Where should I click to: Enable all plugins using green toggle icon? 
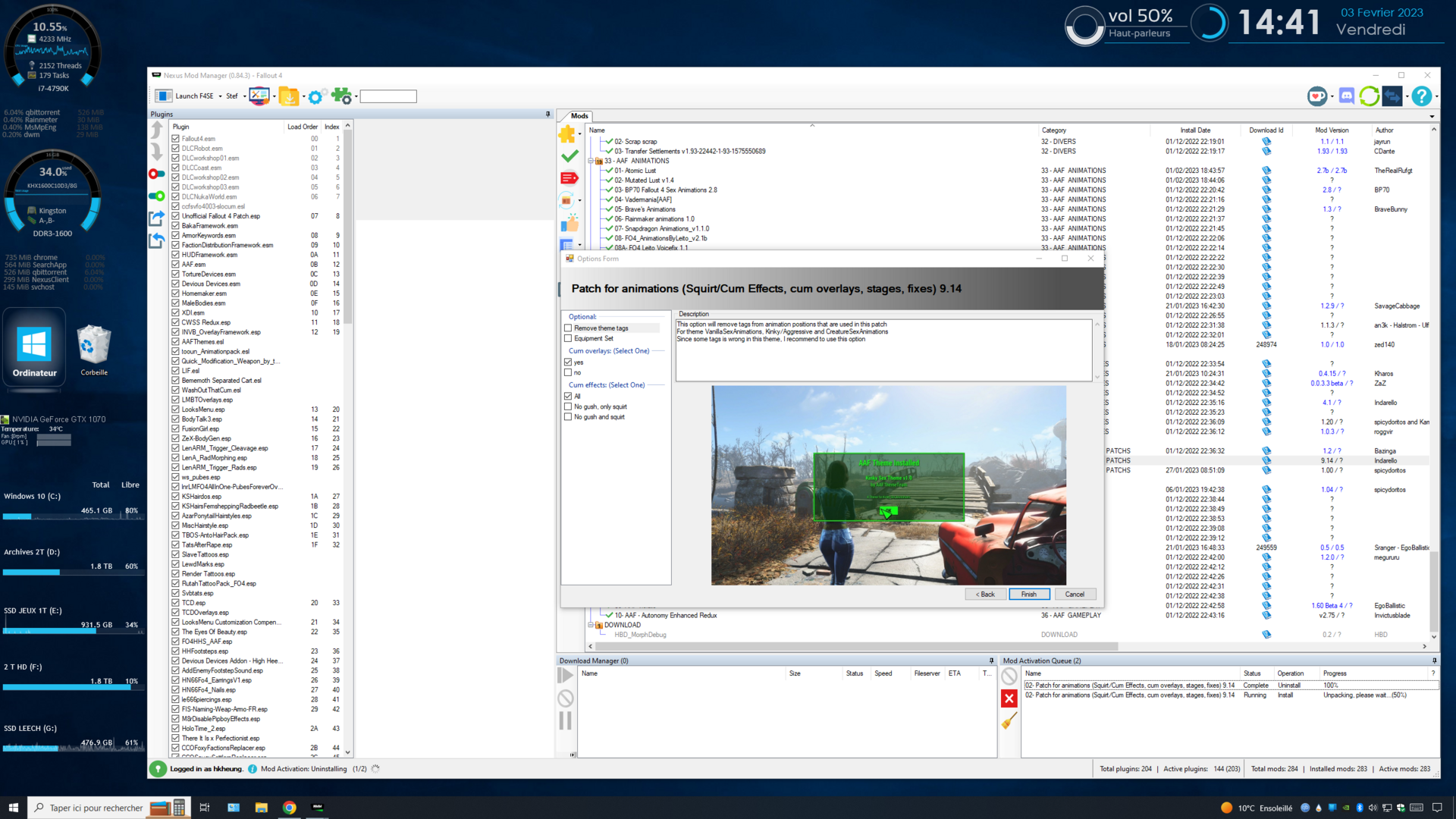[157, 196]
